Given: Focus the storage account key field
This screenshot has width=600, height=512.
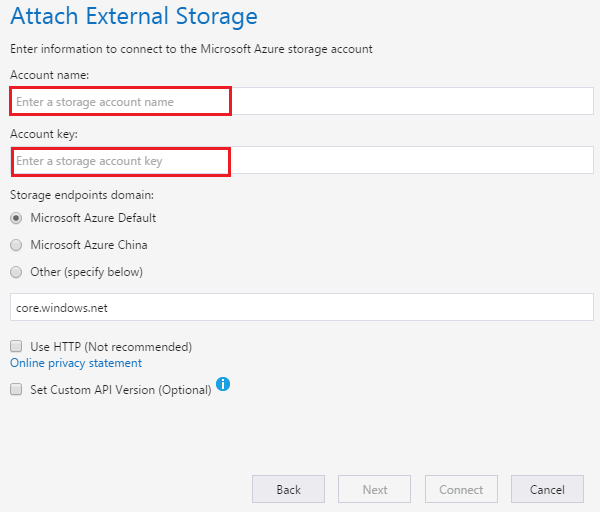Looking at the screenshot, I should 300,161.
